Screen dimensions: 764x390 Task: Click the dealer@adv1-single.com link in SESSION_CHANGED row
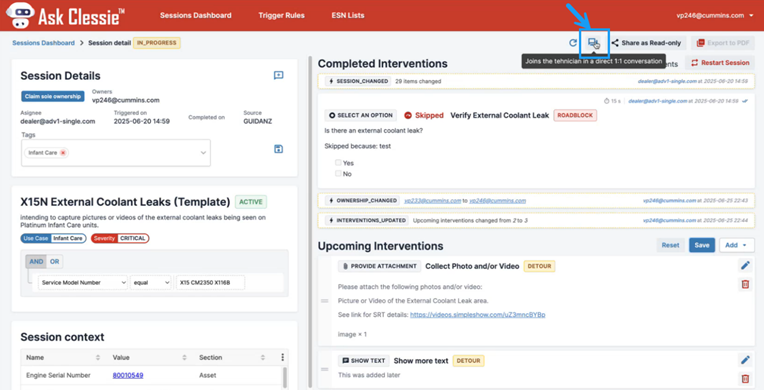[667, 81]
